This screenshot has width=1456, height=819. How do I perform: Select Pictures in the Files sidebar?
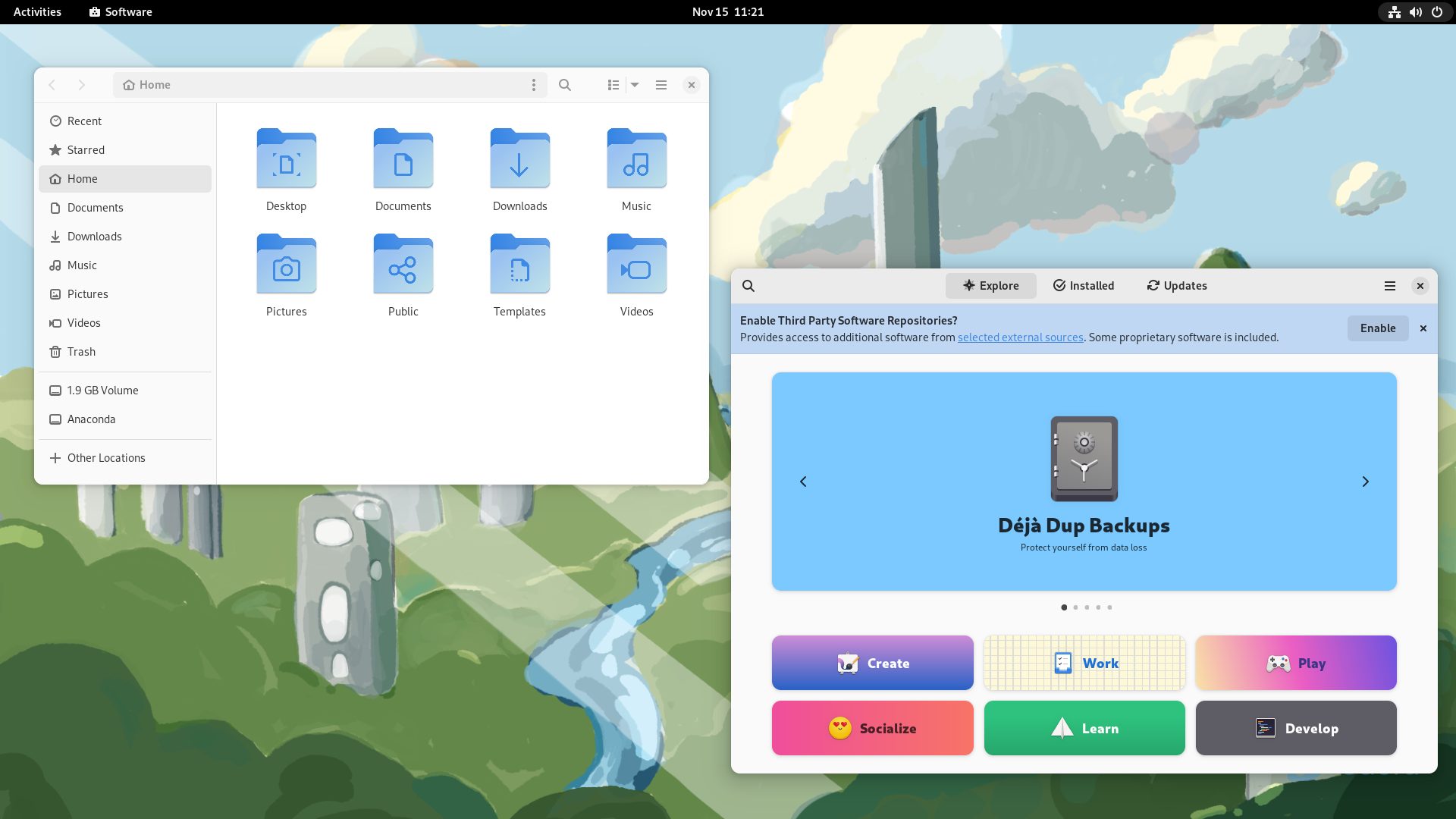(x=125, y=294)
